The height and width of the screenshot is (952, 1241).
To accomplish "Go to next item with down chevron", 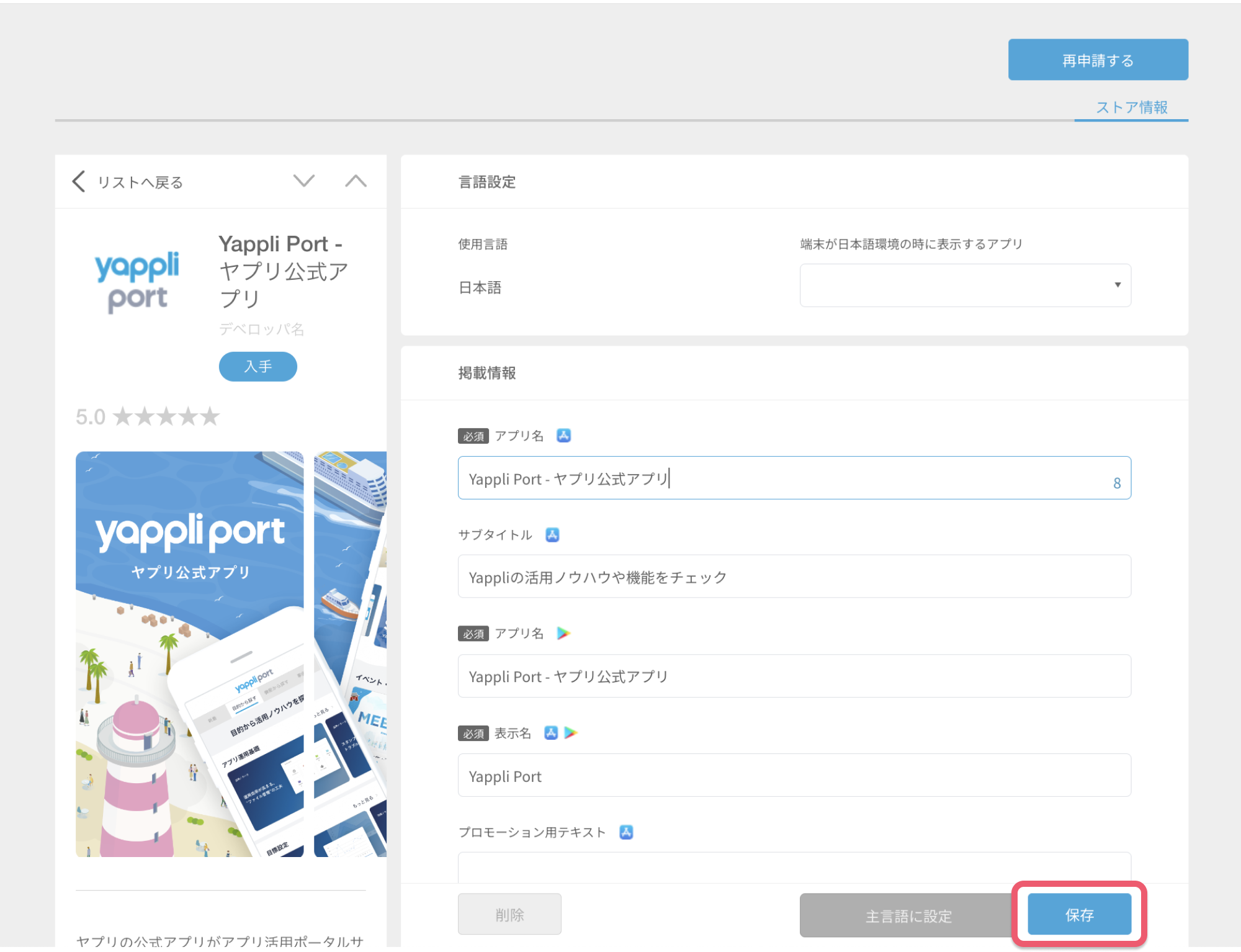I will click(304, 181).
